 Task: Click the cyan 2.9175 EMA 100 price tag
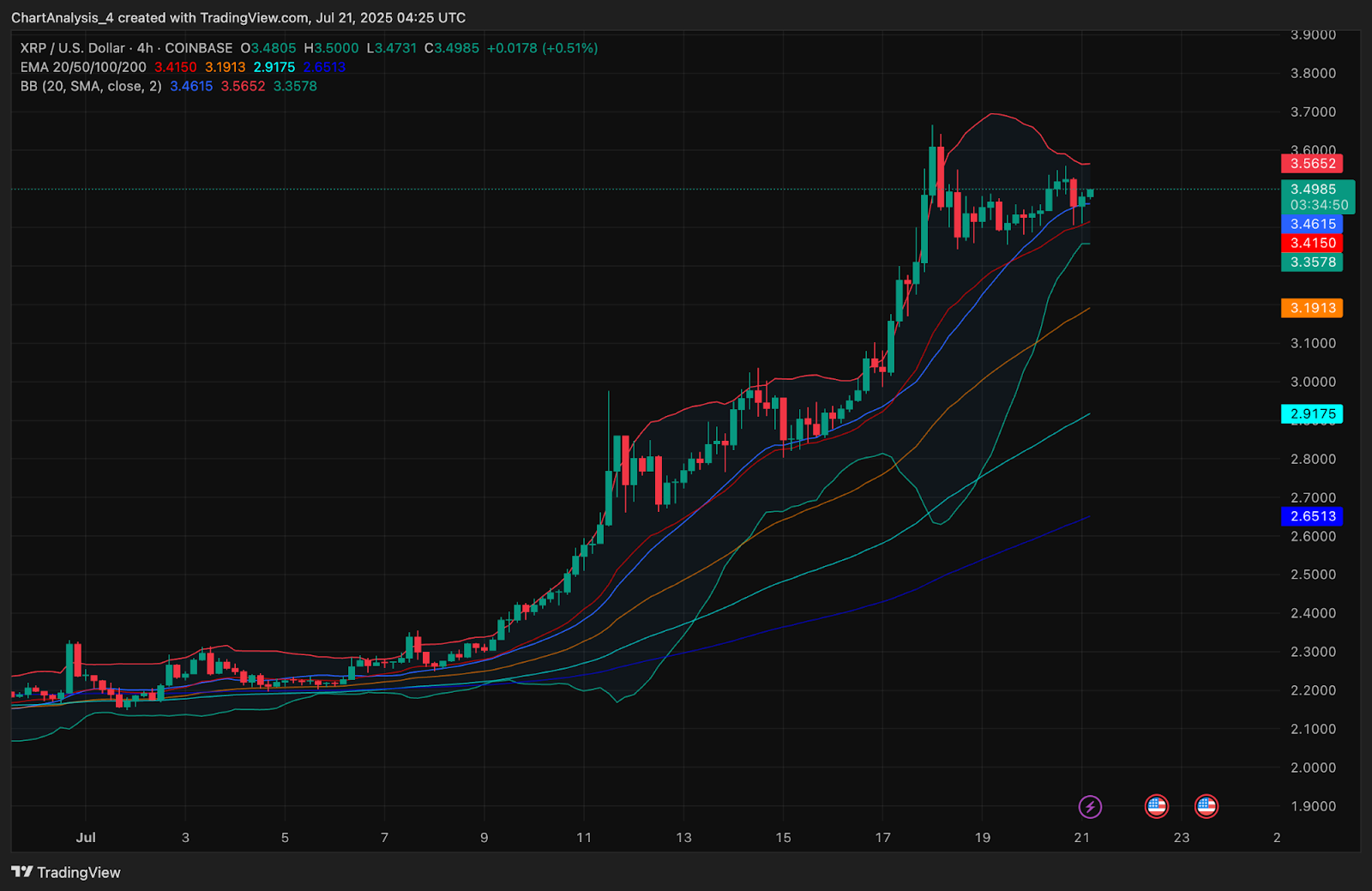pyautogui.click(x=1312, y=414)
